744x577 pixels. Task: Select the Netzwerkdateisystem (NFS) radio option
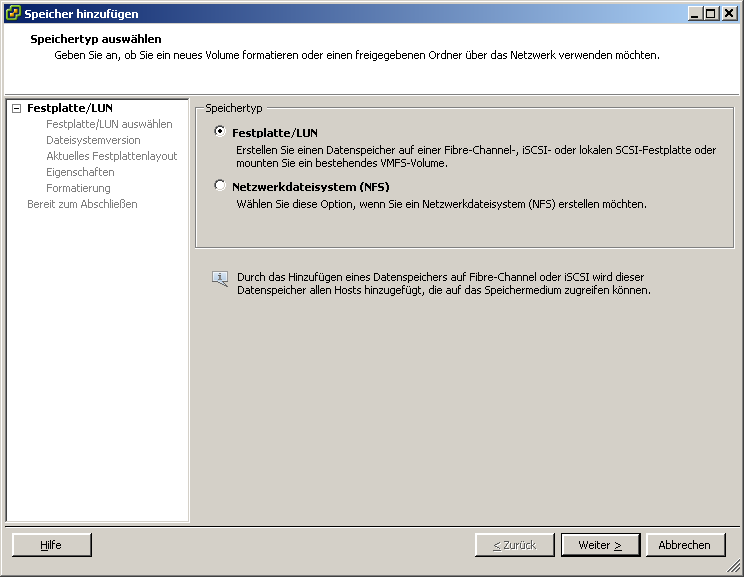(x=220, y=185)
